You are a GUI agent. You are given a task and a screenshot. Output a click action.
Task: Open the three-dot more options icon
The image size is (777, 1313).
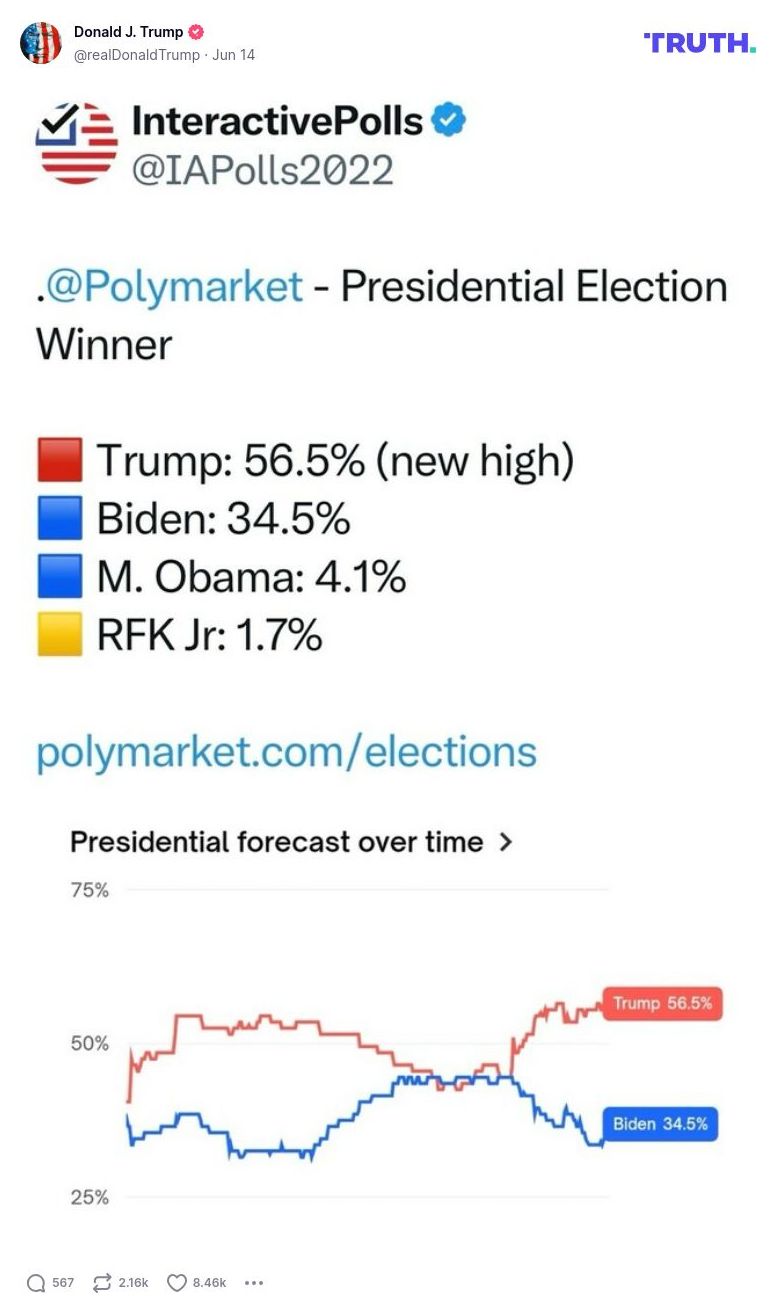click(254, 1282)
